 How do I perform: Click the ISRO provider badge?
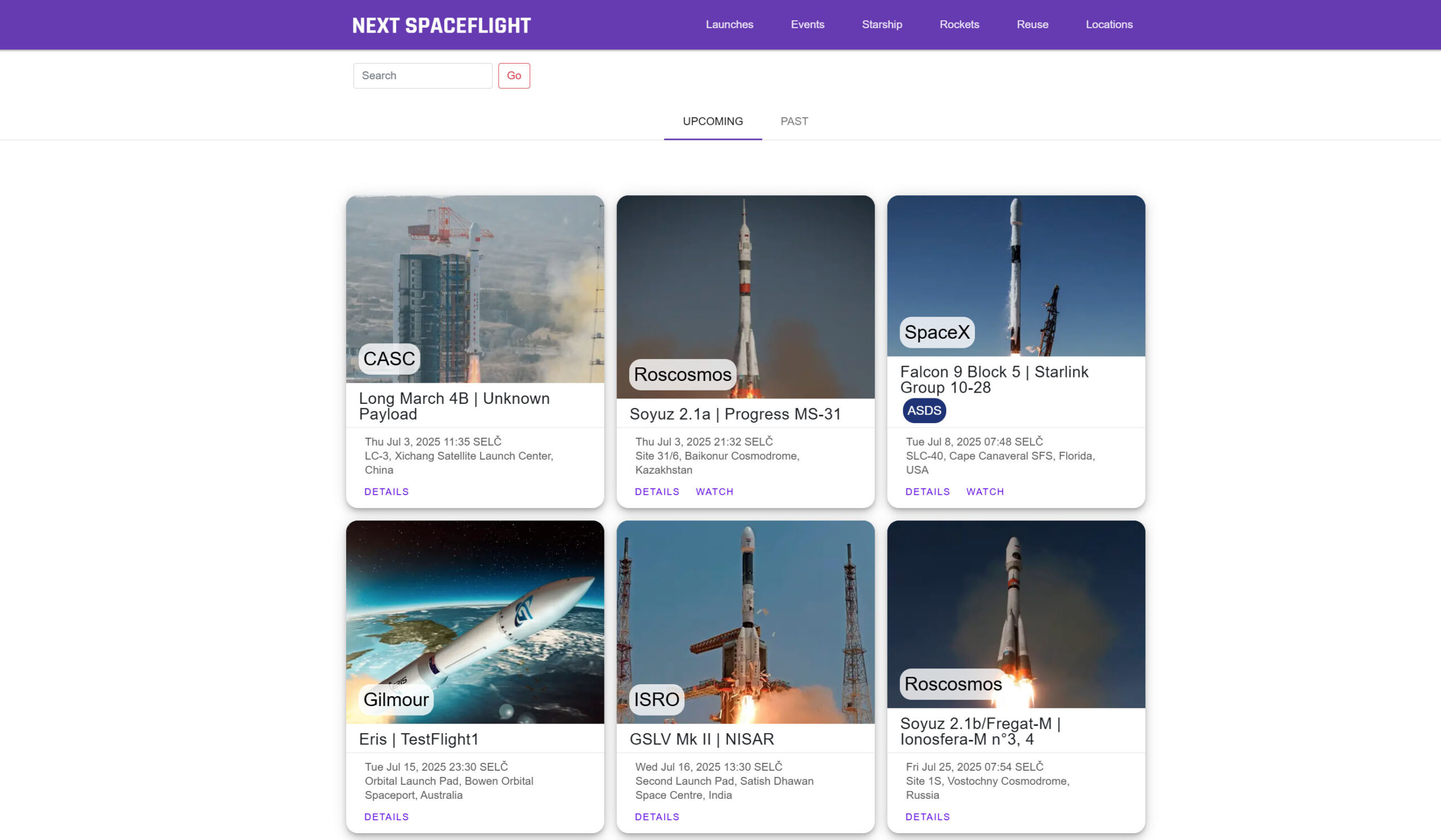point(656,699)
